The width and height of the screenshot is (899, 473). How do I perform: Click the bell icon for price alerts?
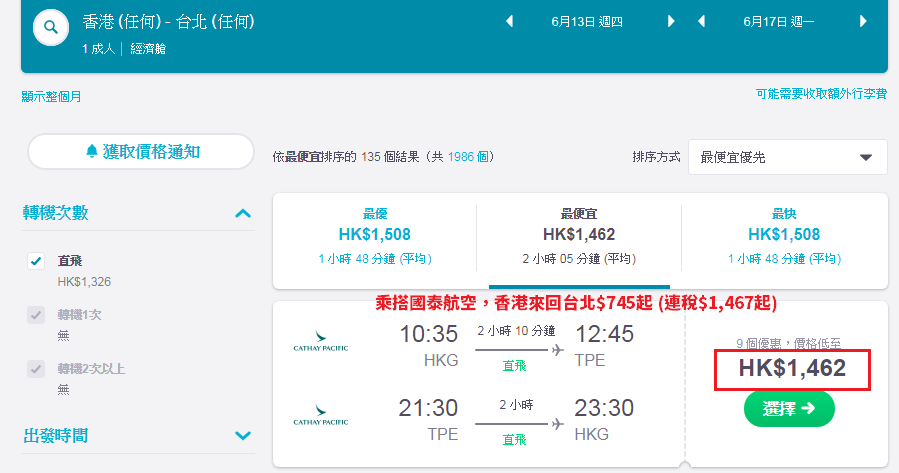click(x=92, y=151)
